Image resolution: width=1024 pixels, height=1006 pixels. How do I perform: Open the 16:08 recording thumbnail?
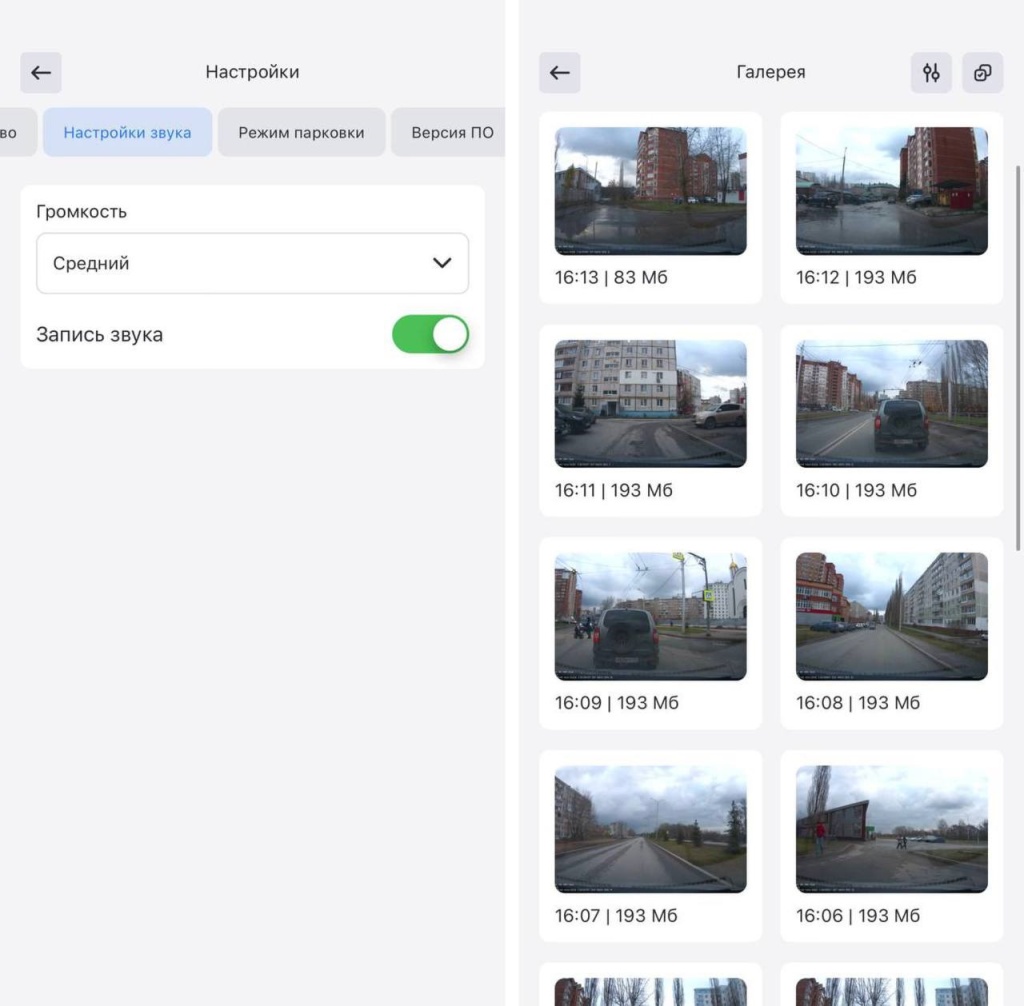click(x=891, y=616)
